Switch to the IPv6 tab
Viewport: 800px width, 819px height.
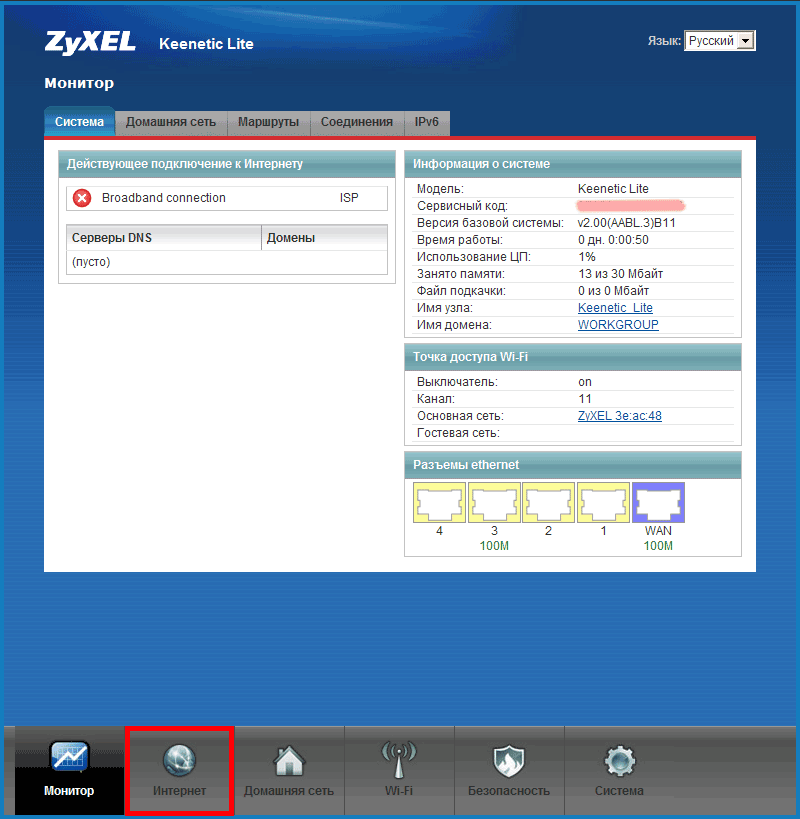[427, 122]
